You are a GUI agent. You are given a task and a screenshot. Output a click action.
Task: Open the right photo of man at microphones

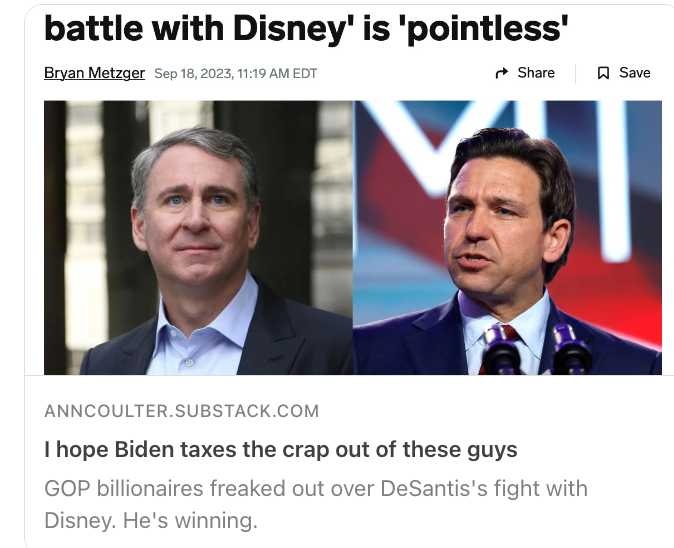click(x=508, y=238)
